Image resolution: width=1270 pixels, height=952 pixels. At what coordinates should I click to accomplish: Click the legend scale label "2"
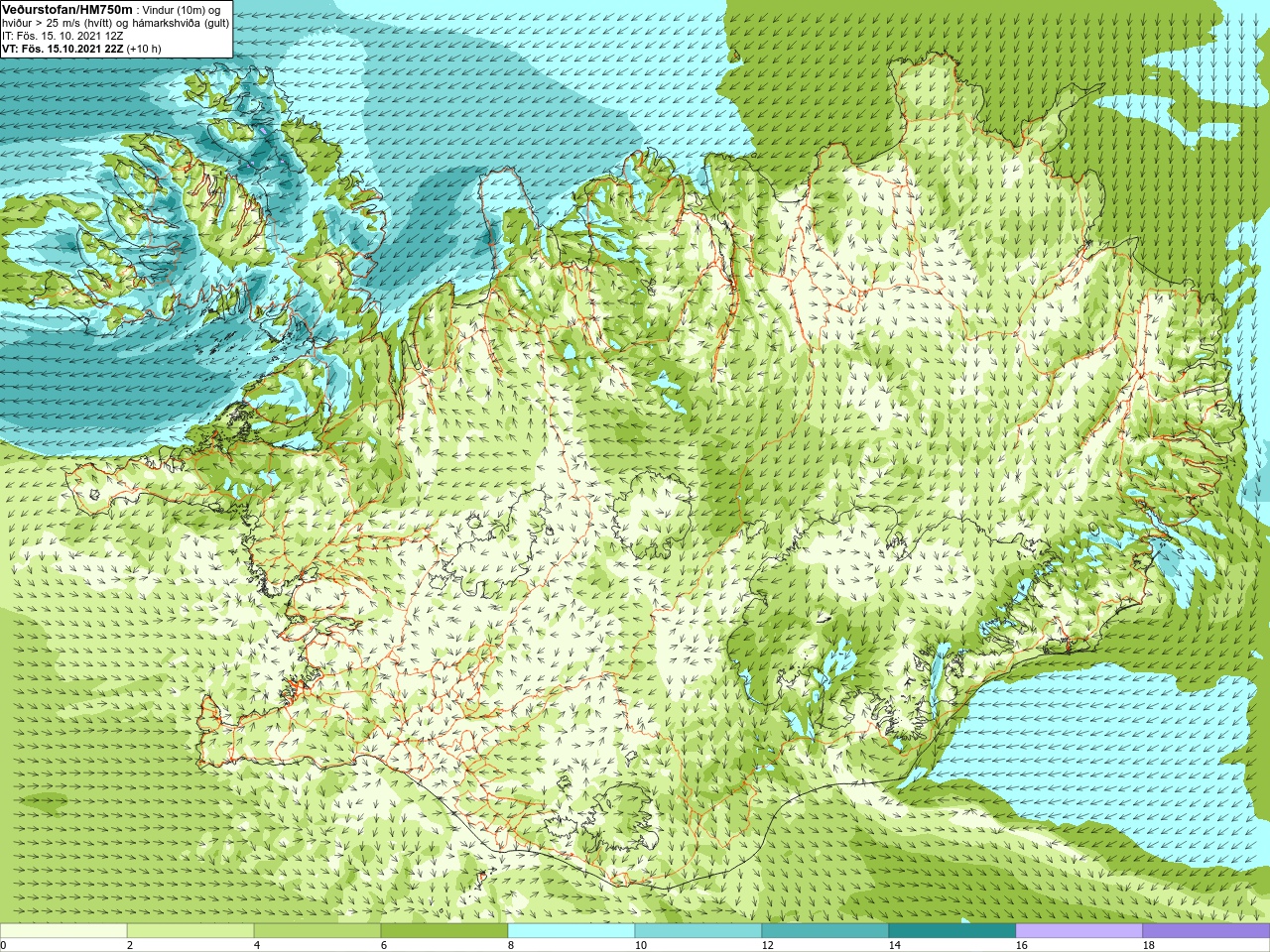point(130,946)
